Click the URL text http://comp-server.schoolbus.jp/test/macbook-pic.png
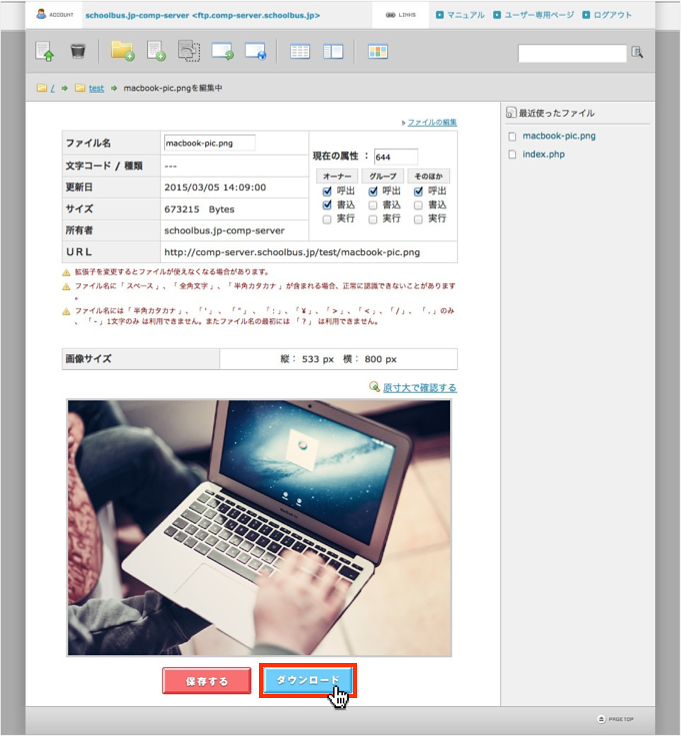This screenshot has width=681, height=736. (x=292, y=252)
